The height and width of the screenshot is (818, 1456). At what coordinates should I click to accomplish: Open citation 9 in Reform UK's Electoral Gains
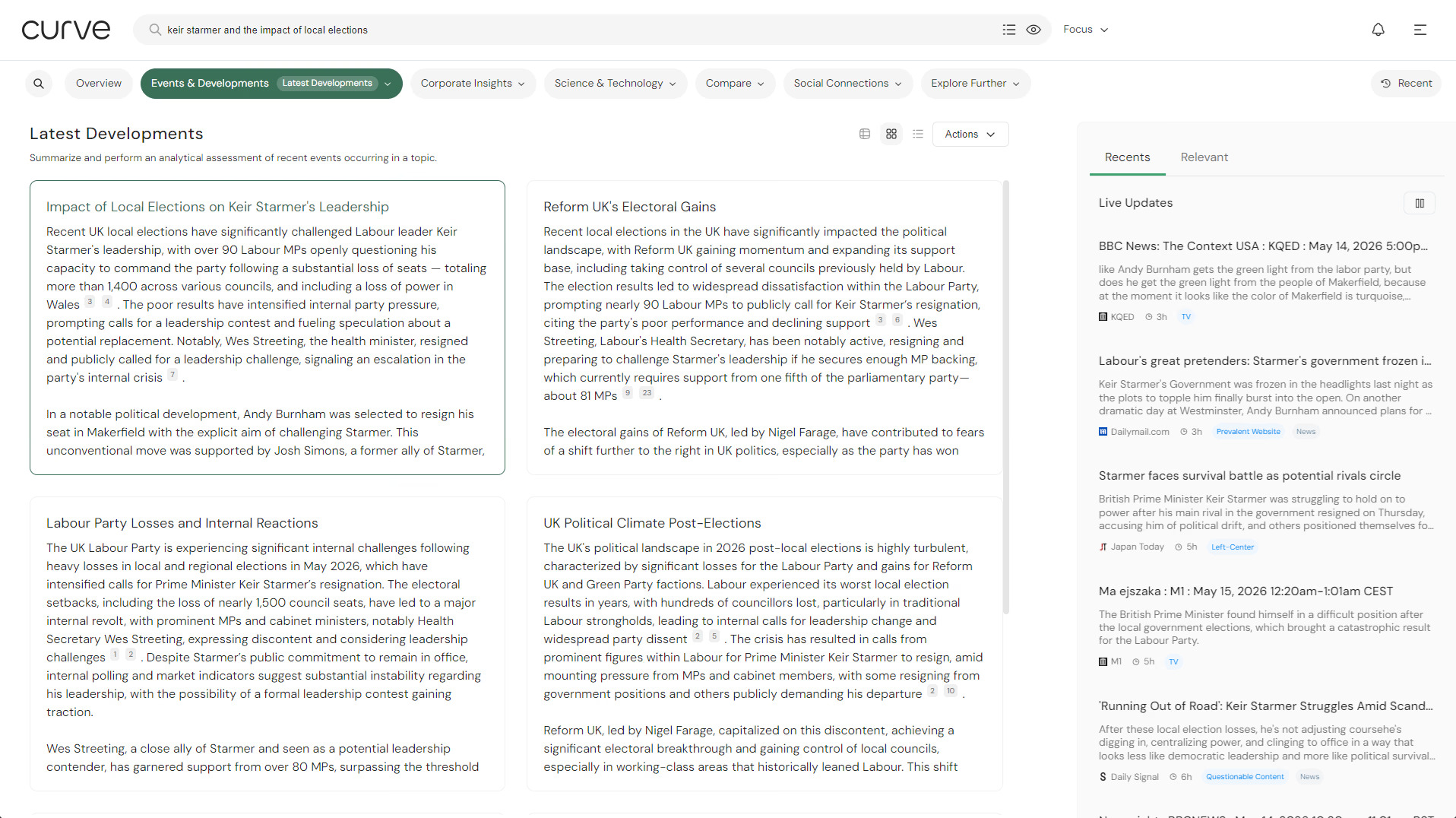click(x=628, y=393)
